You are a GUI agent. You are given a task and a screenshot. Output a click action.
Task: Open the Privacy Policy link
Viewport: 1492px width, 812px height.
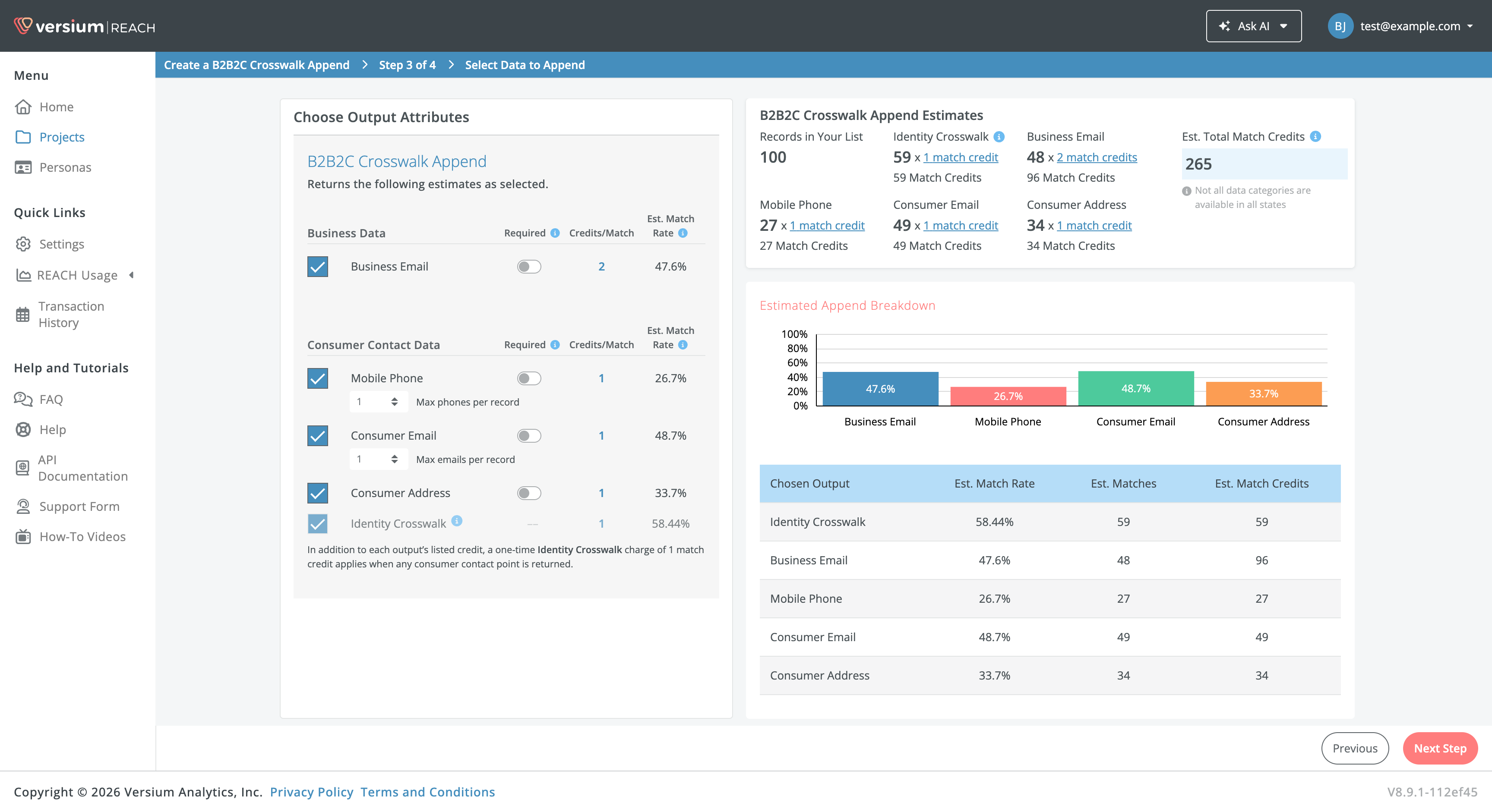point(312,792)
